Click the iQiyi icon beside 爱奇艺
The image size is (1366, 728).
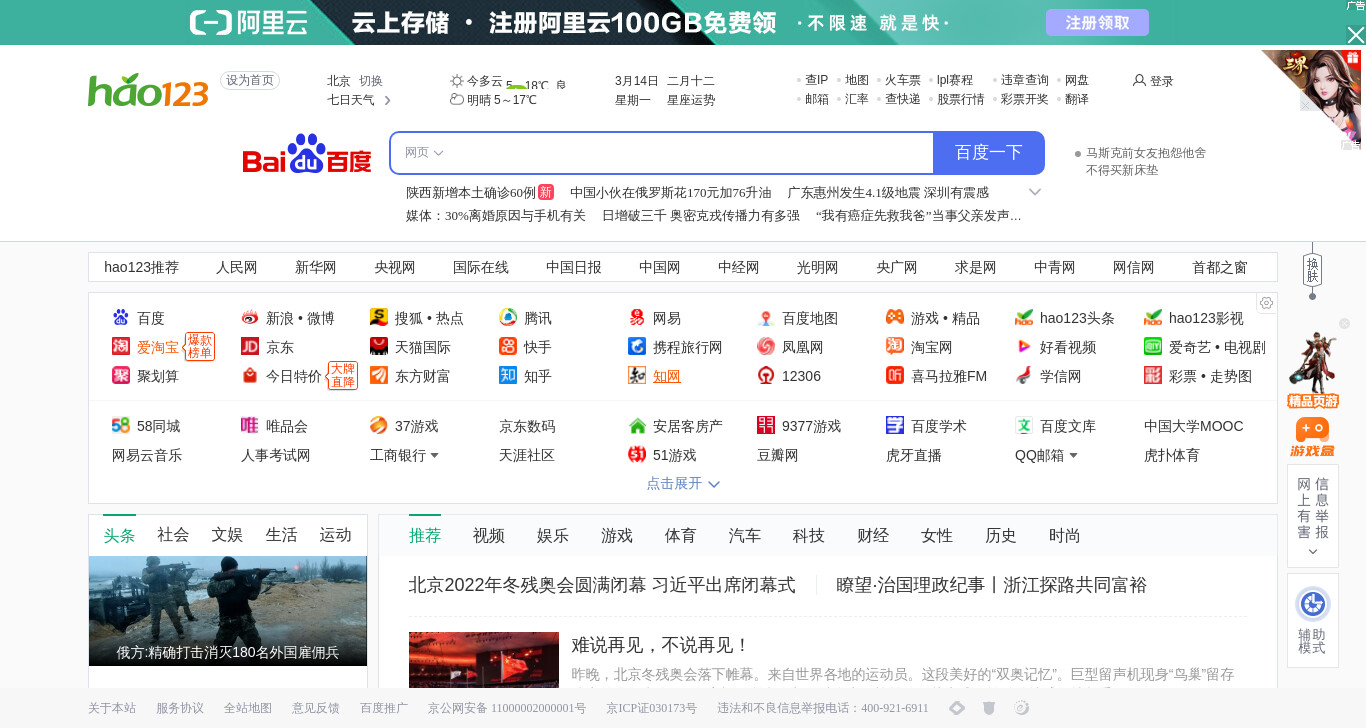point(1153,347)
